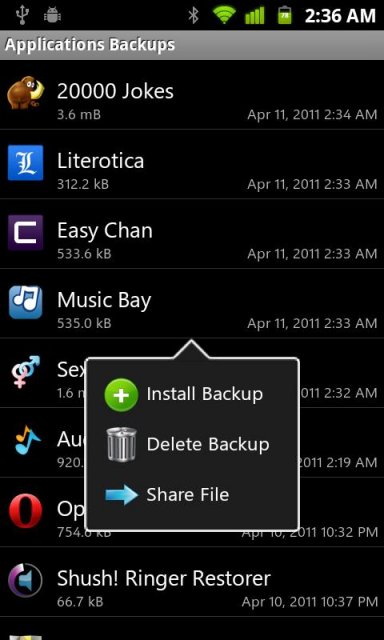
Task: Tap the purple Easy Chan icon
Action: [x=25, y=232]
